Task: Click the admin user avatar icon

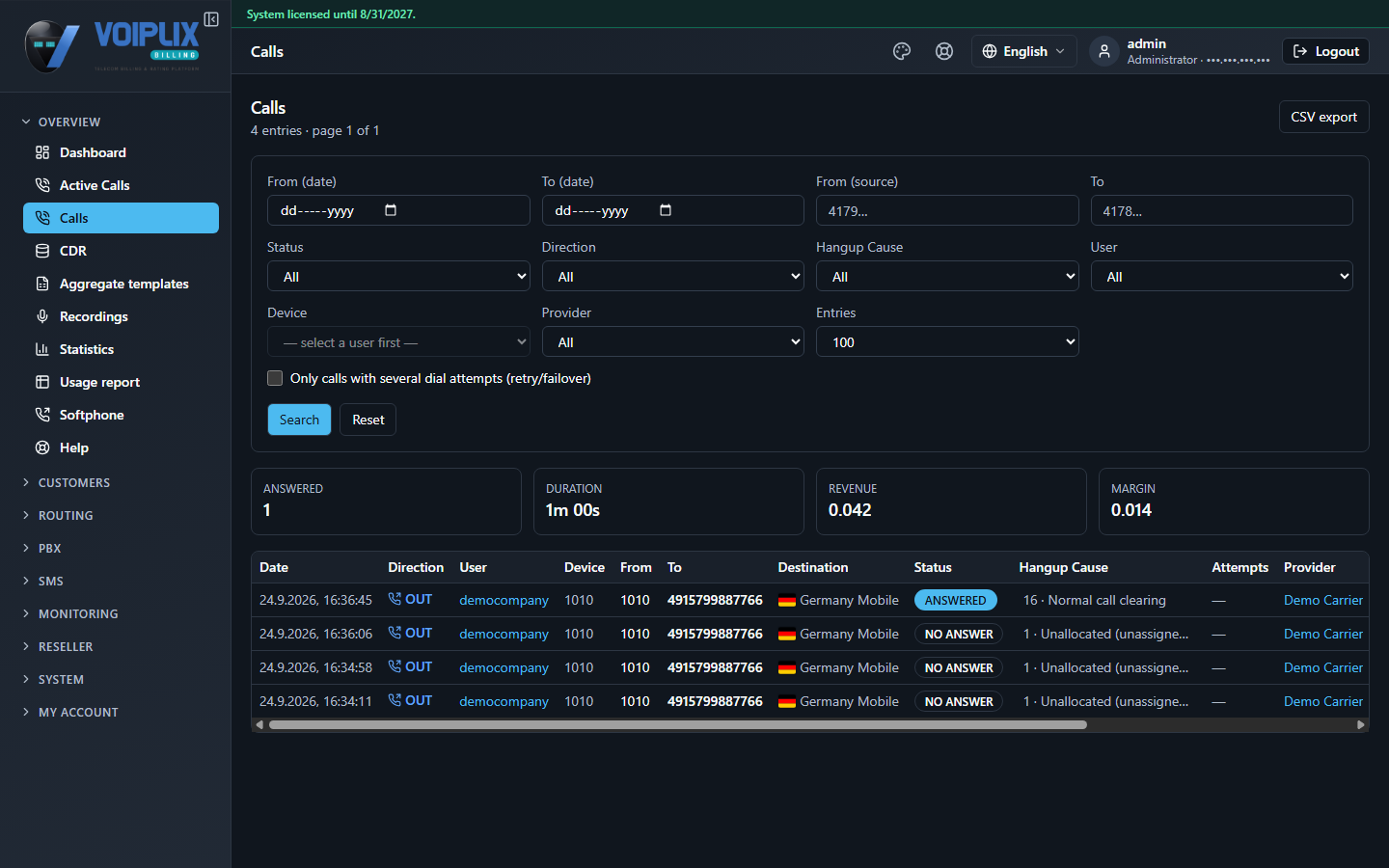Action: [1104, 51]
